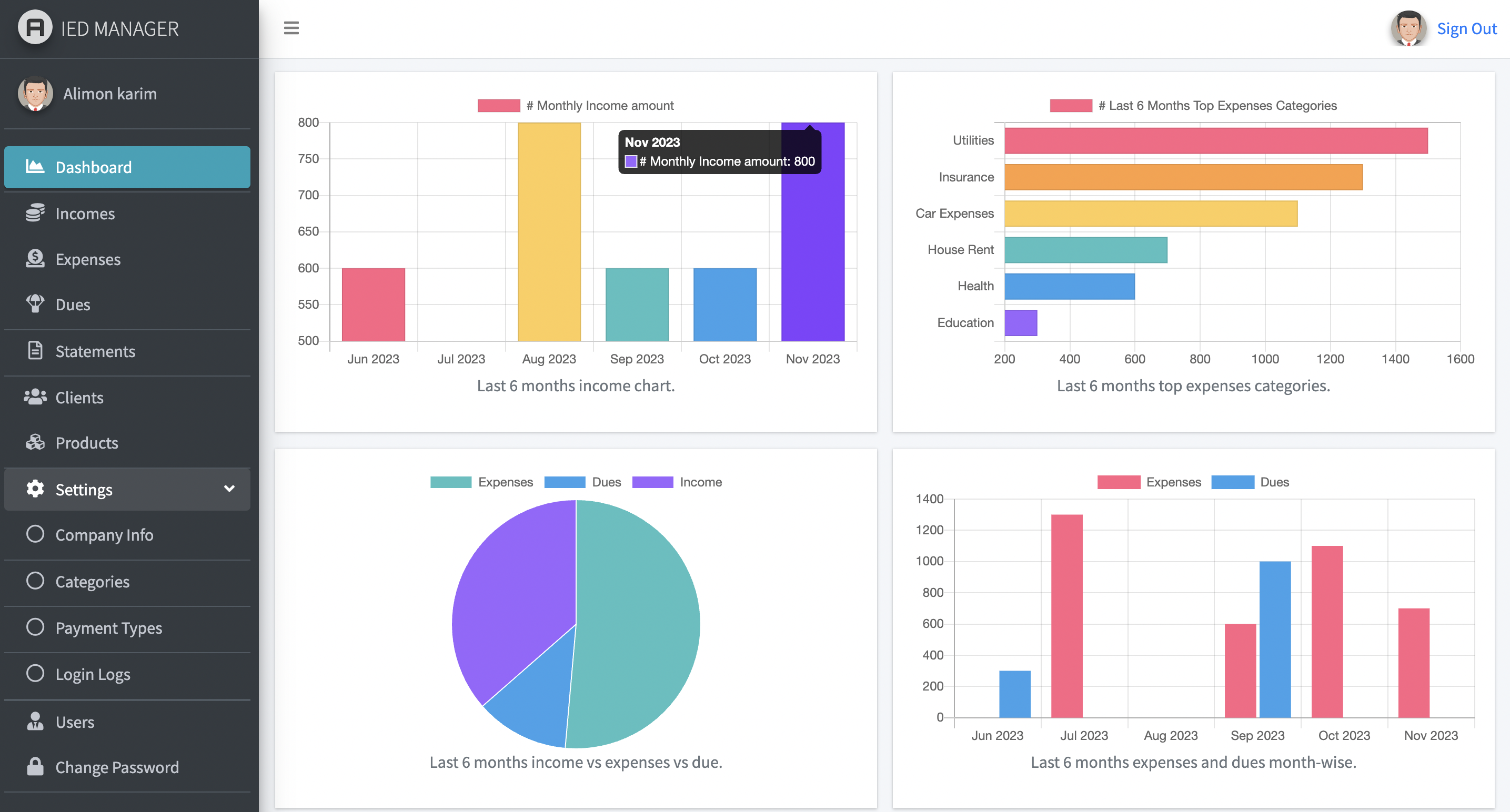
Task: Click the Monthly Income amount legend swatch
Action: click(498, 106)
